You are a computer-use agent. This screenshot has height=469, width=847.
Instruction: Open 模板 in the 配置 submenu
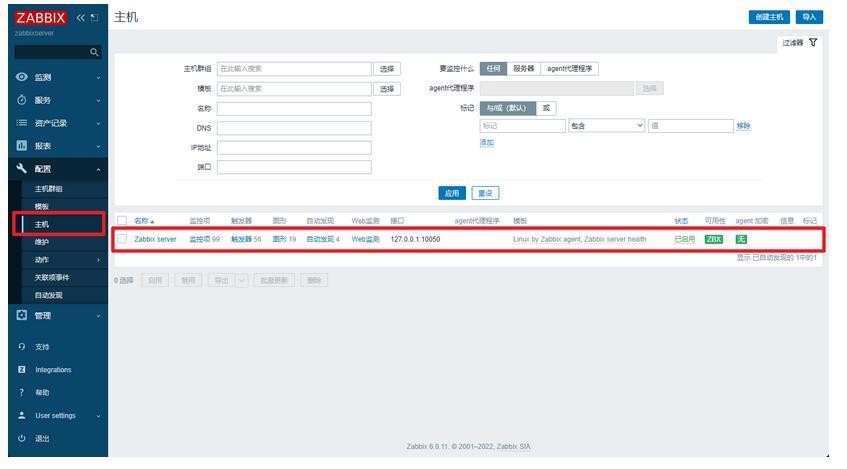pyautogui.click(x=42, y=206)
